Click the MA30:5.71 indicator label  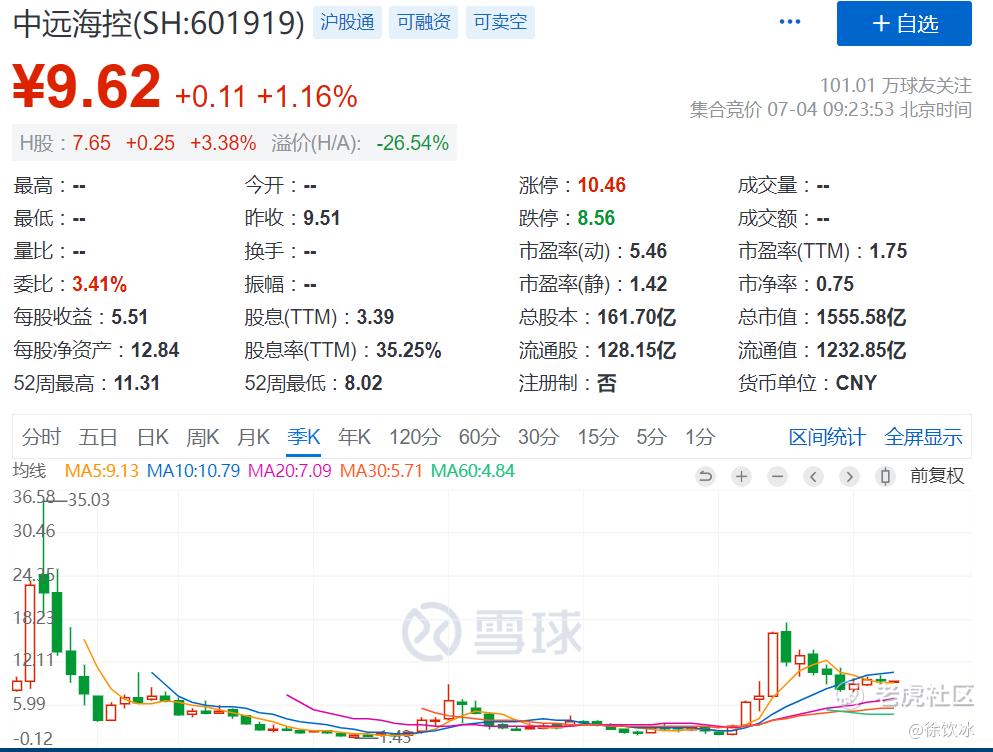pos(381,471)
